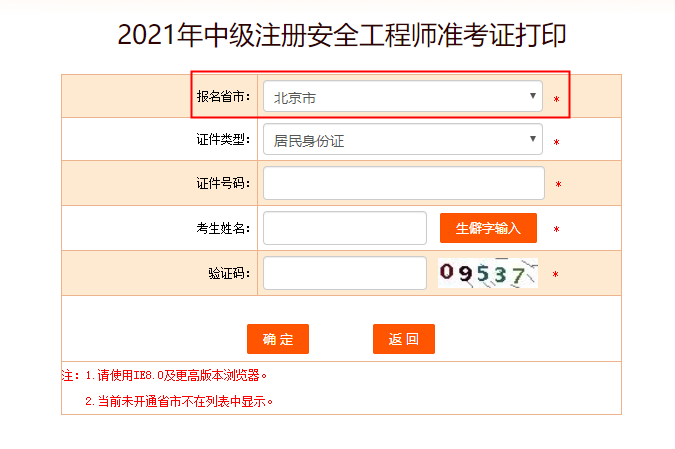Focus the 证件号码 input field
Screen dimensions: 675x449
403,183
